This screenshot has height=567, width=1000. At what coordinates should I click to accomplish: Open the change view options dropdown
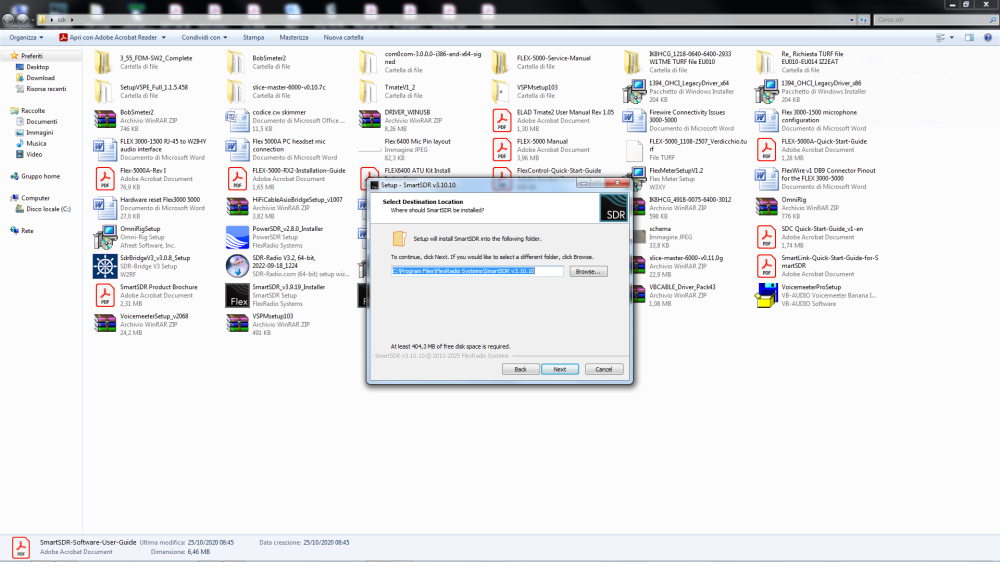pos(952,38)
